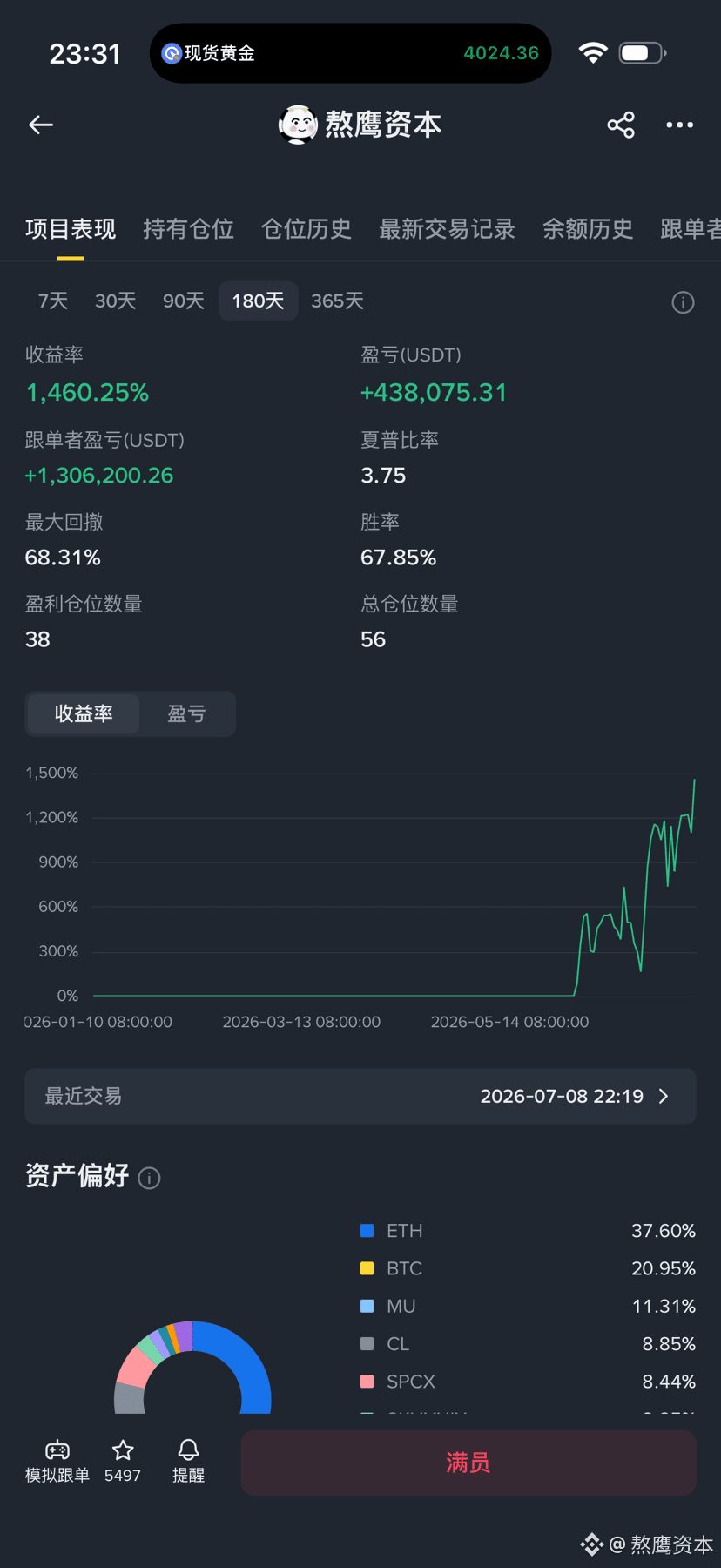
Task: Choose the 30天 time range
Action: (115, 301)
